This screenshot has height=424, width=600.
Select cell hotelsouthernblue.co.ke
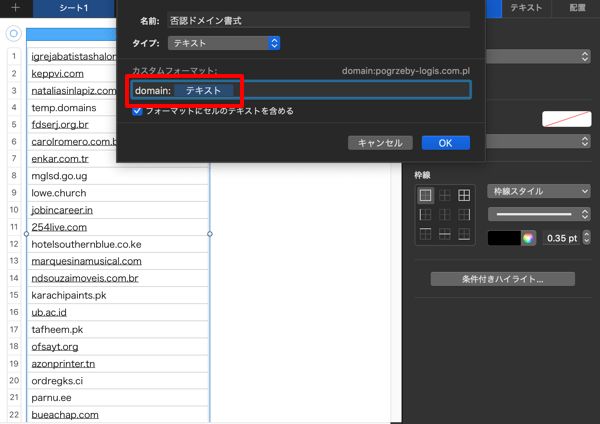click(x=118, y=244)
